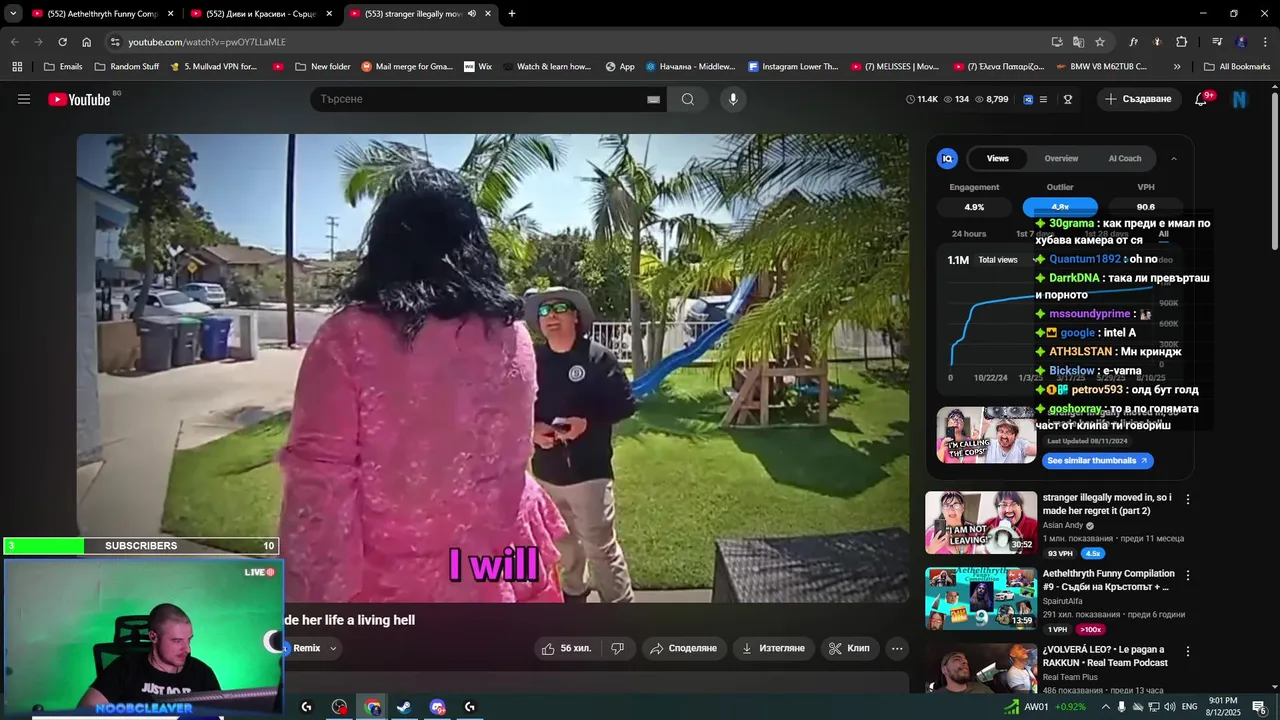Open the Emails bookmark folder

pyautogui.click(x=63, y=67)
